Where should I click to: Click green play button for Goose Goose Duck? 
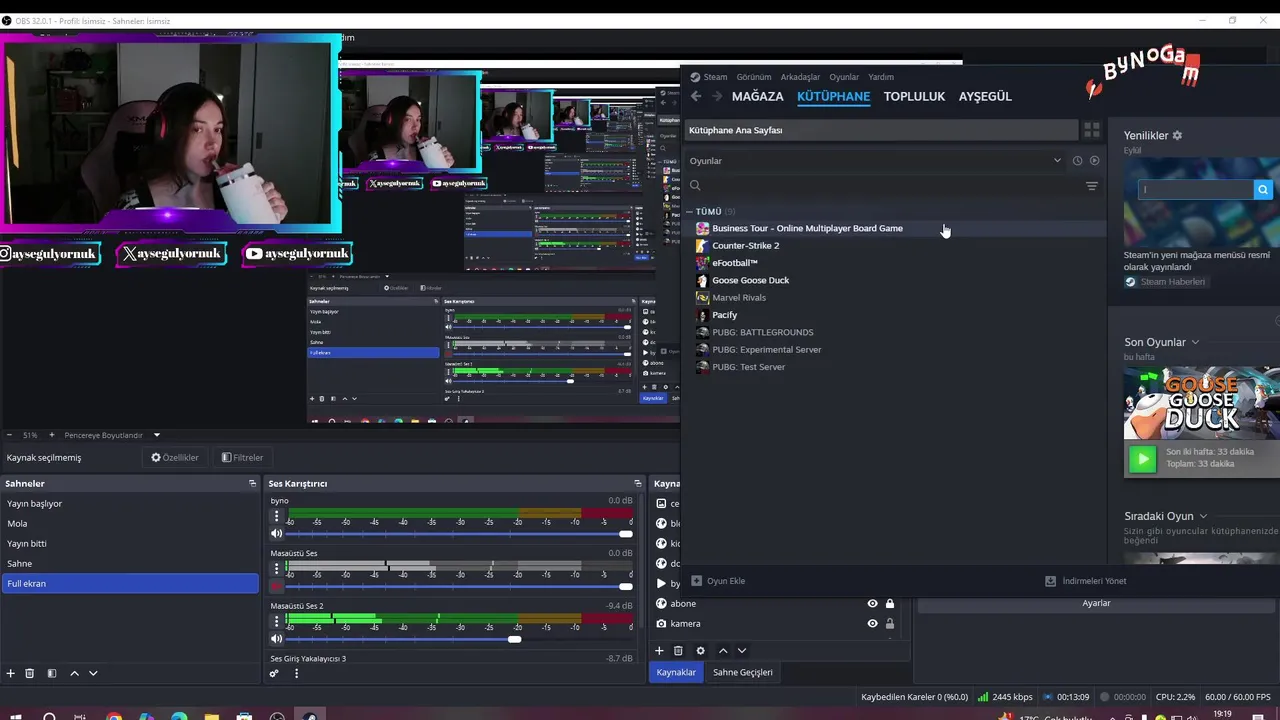coord(1142,459)
